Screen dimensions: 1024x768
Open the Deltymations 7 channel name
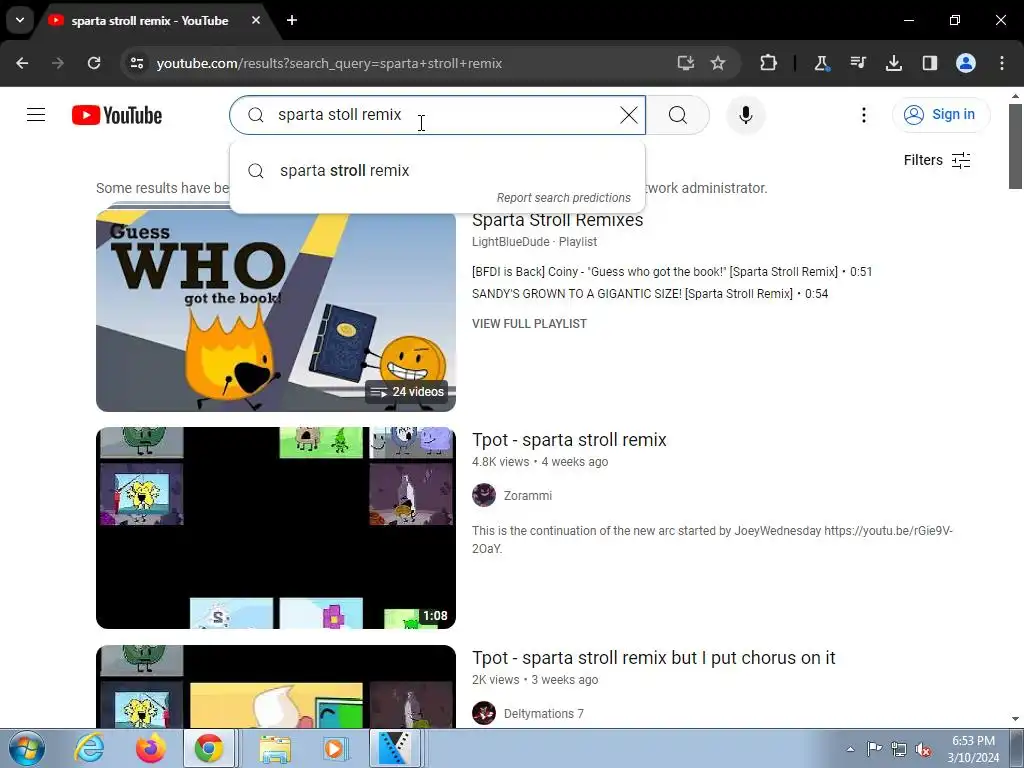(x=543, y=714)
